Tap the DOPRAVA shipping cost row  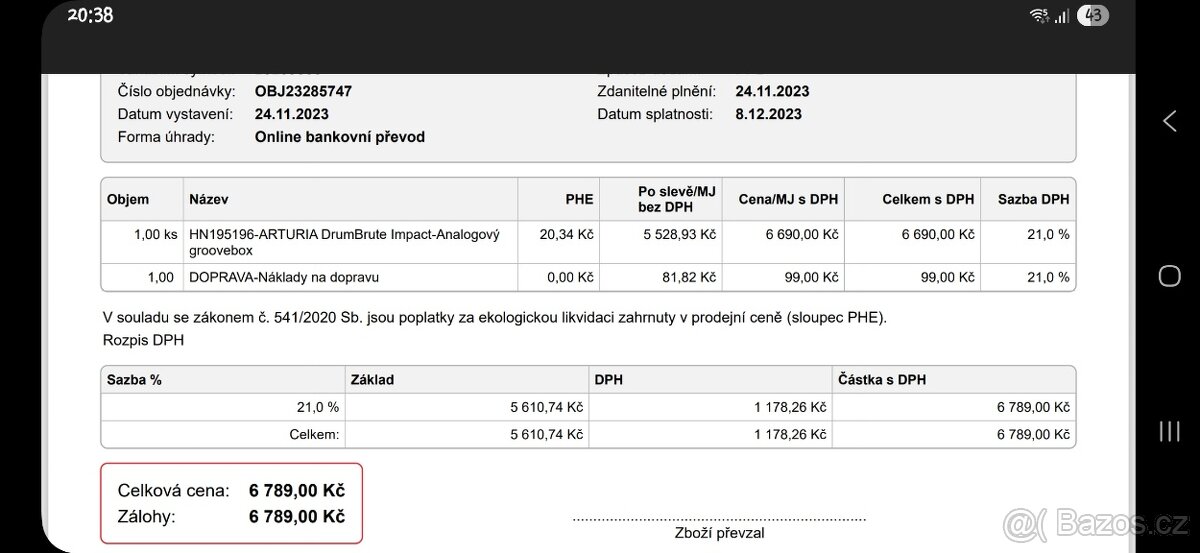(x=588, y=277)
